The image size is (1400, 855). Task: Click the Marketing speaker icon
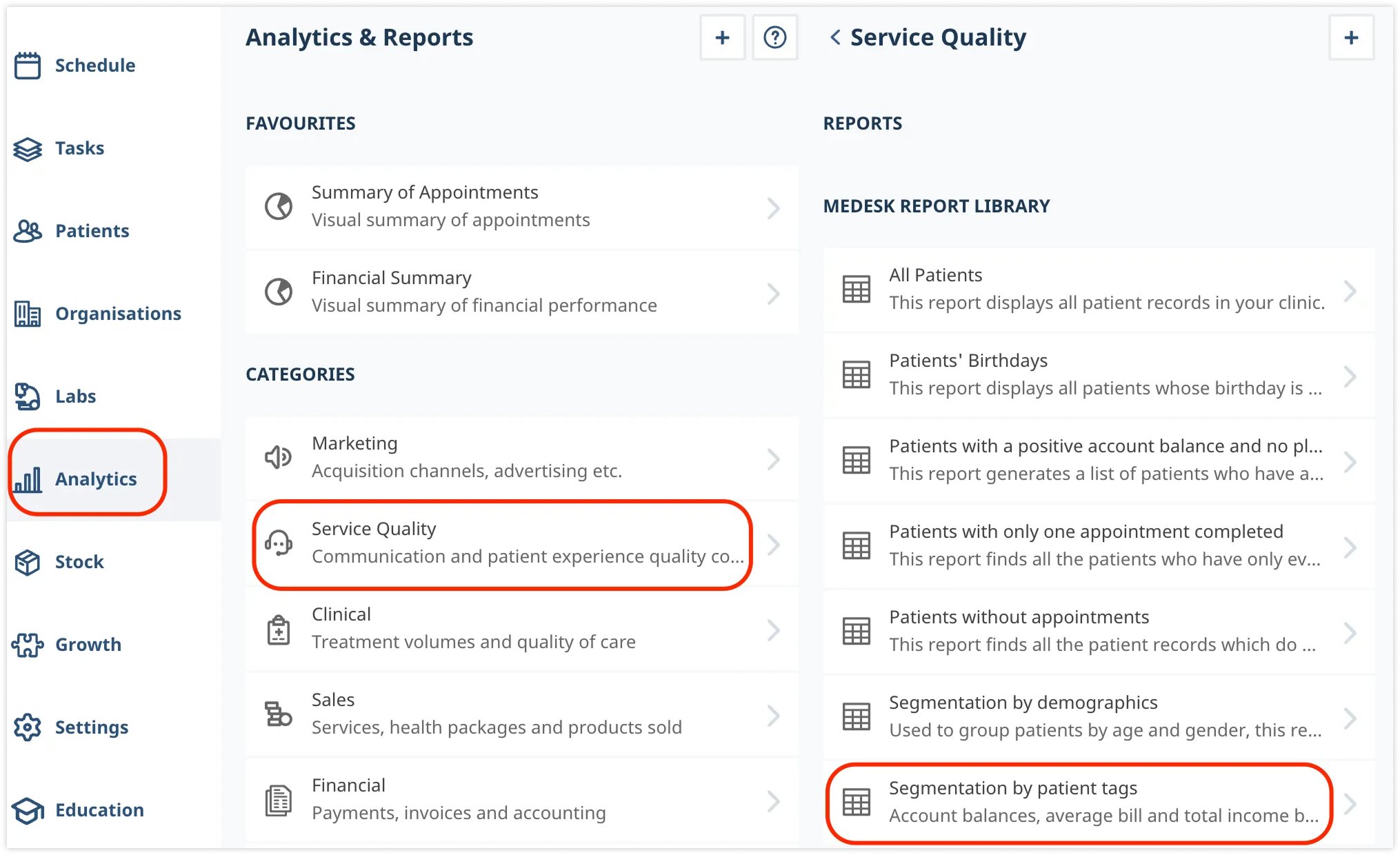[x=277, y=456]
